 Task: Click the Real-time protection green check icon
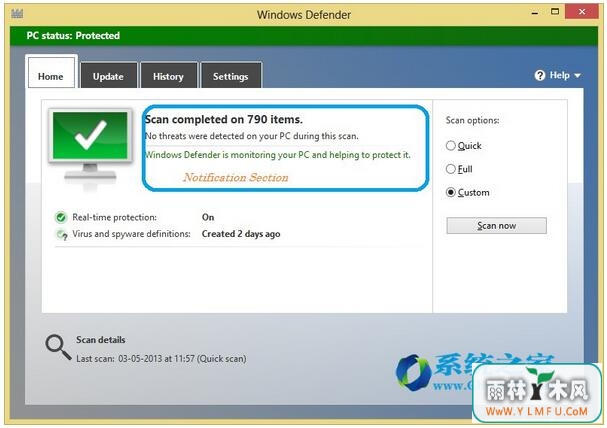(61, 217)
